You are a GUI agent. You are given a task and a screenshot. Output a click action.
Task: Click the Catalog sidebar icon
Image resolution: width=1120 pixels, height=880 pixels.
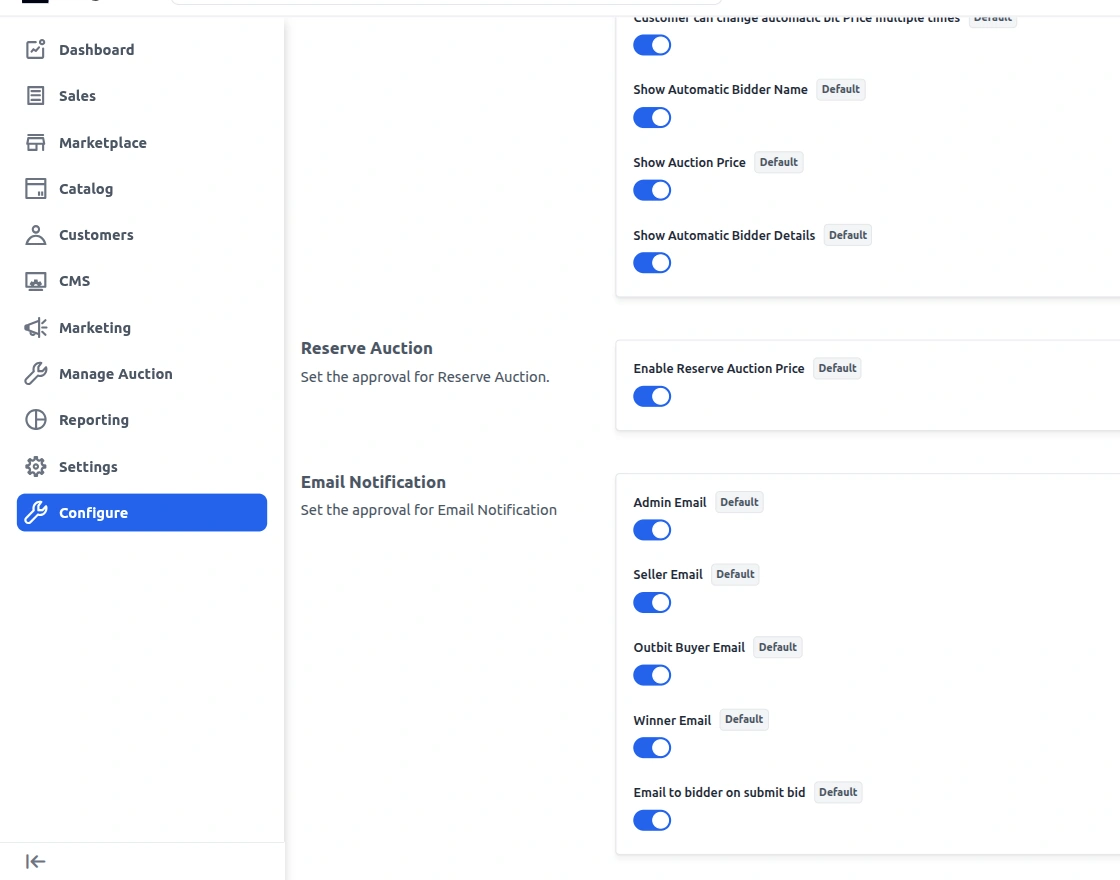point(34,188)
